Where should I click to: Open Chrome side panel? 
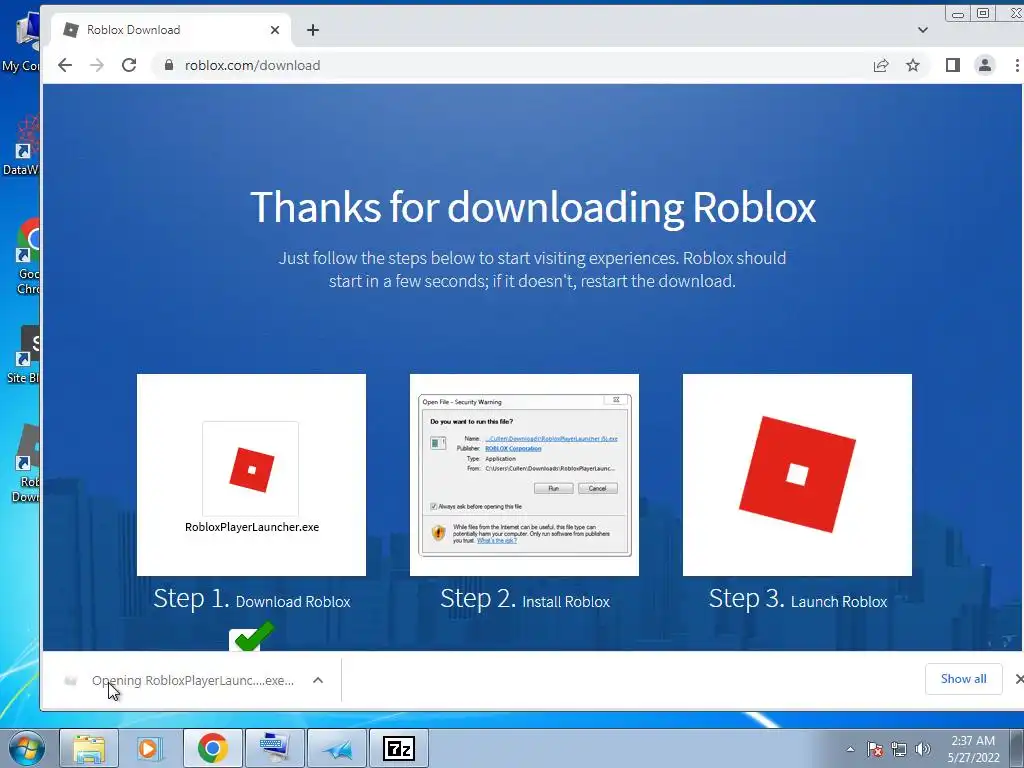(953, 65)
